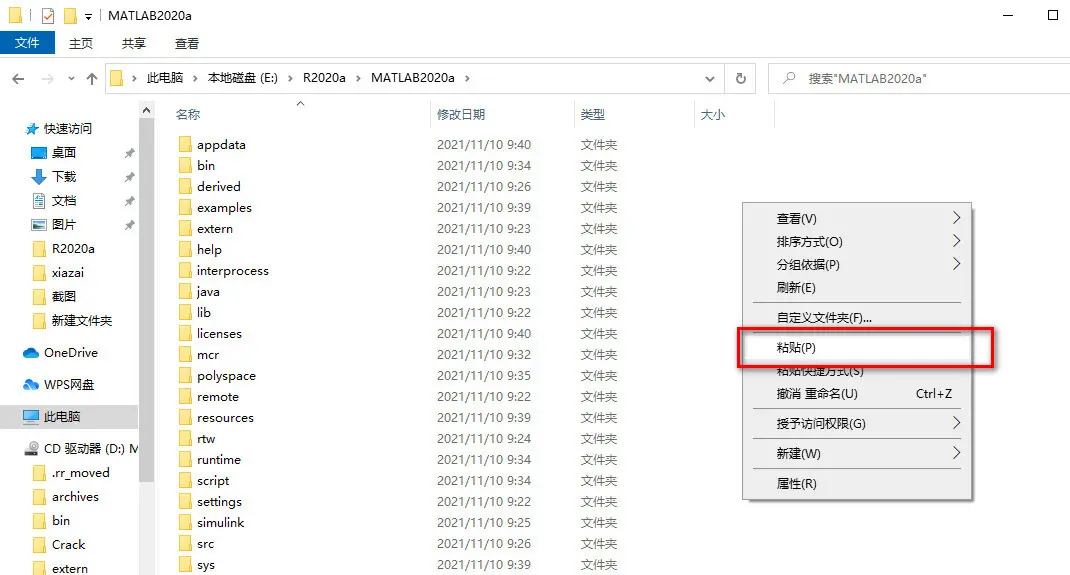1070x575 pixels.
Task: Go up one folder level
Action: coord(91,78)
